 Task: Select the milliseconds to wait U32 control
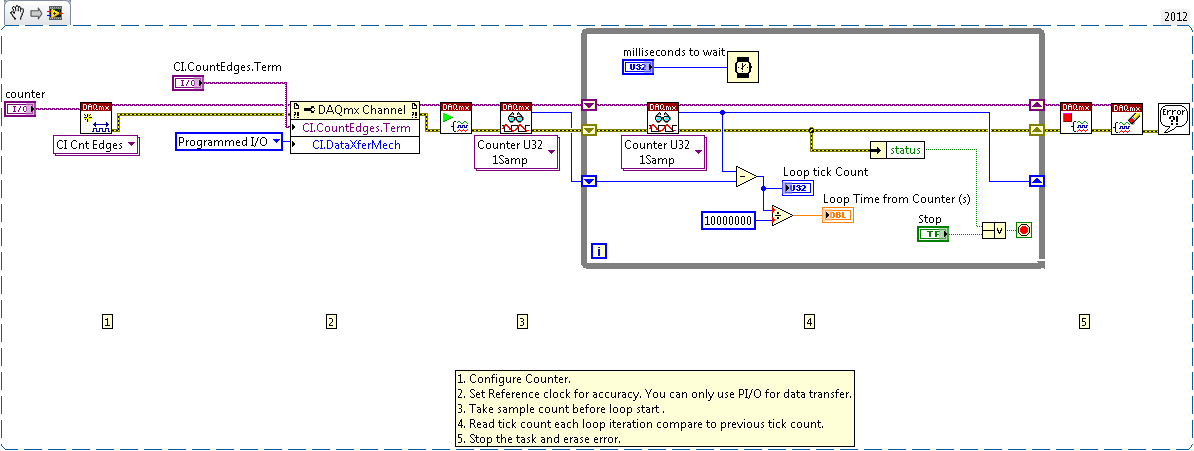pos(637,68)
